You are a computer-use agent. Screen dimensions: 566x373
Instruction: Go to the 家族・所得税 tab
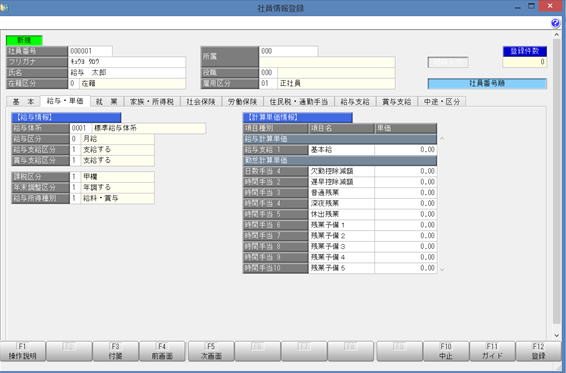click(152, 102)
